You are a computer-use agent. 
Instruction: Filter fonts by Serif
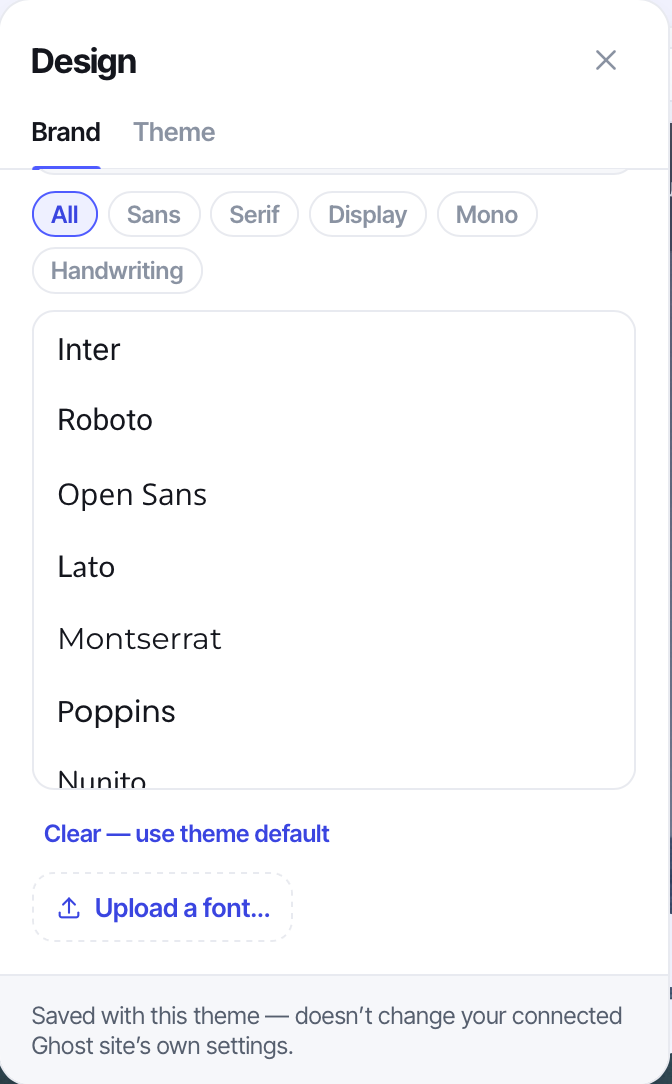[254, 214]
